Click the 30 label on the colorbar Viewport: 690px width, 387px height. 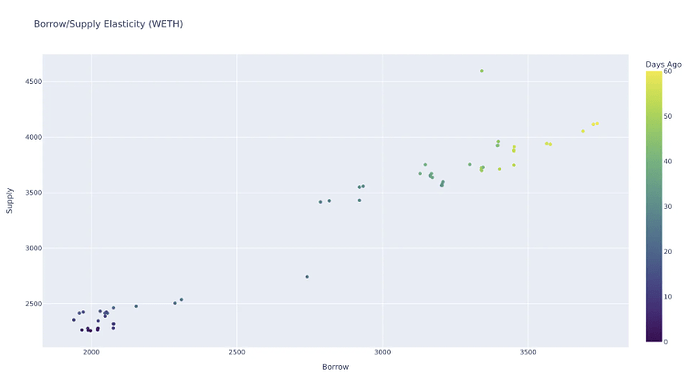click(668, 206)
